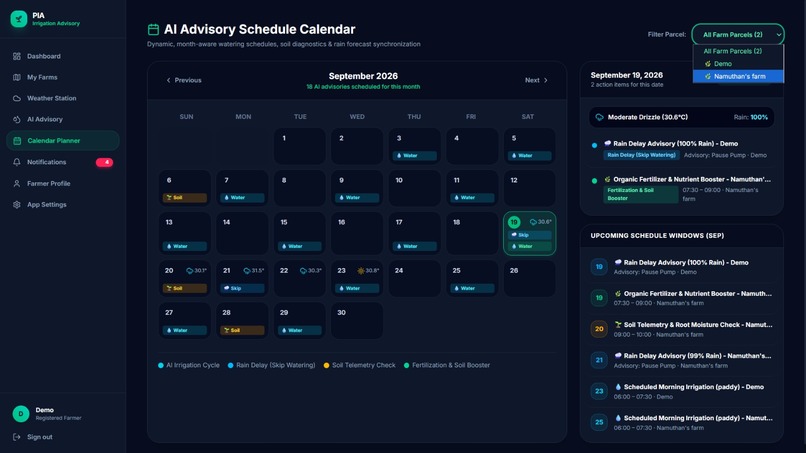Screen dimensions: 806x453
Task: Open Scheduled Morning Irrigation item on 23
Action: click(x=682, y=392)
